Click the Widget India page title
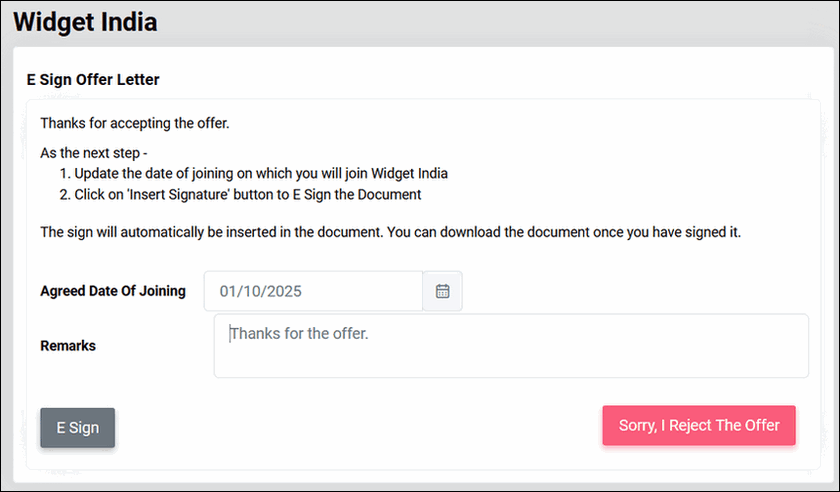The width and height of the screenshot is (840, 492). 86,22
